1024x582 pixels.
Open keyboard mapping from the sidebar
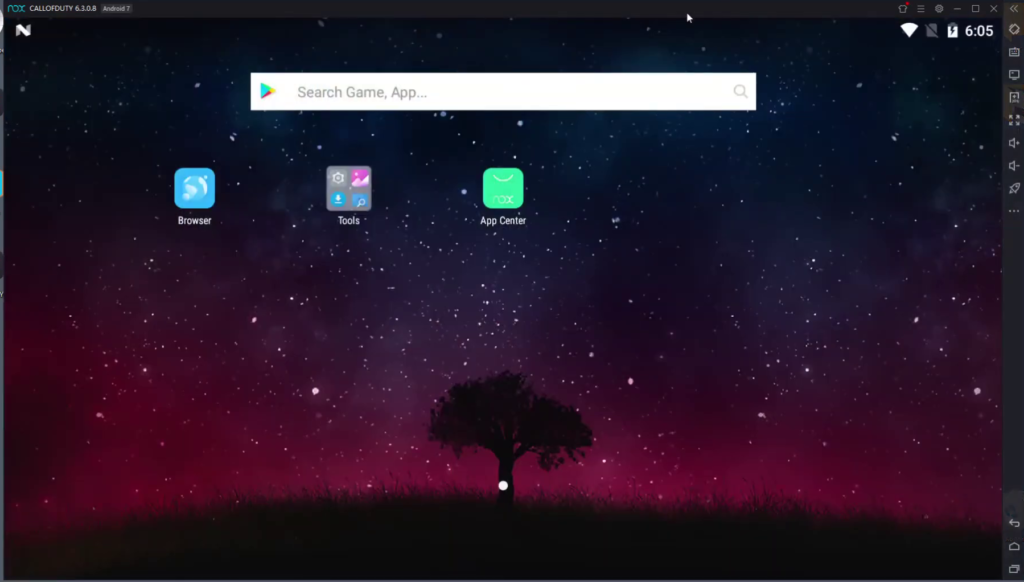click(x=1014, y=52)
